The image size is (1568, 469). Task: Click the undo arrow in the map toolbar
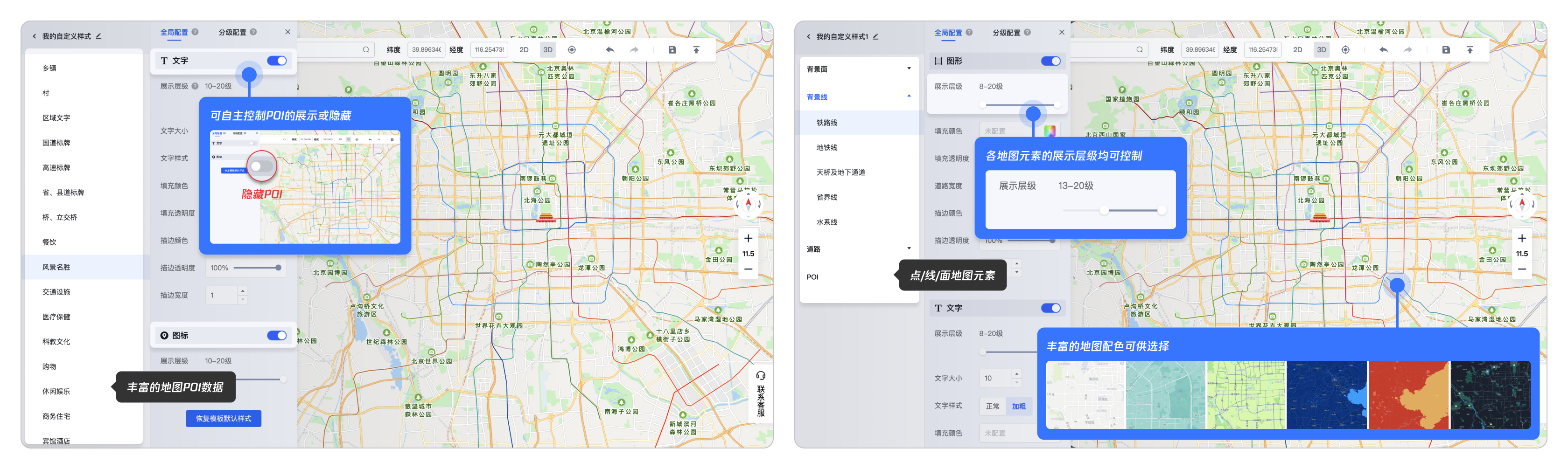click(x=609, y=49)
